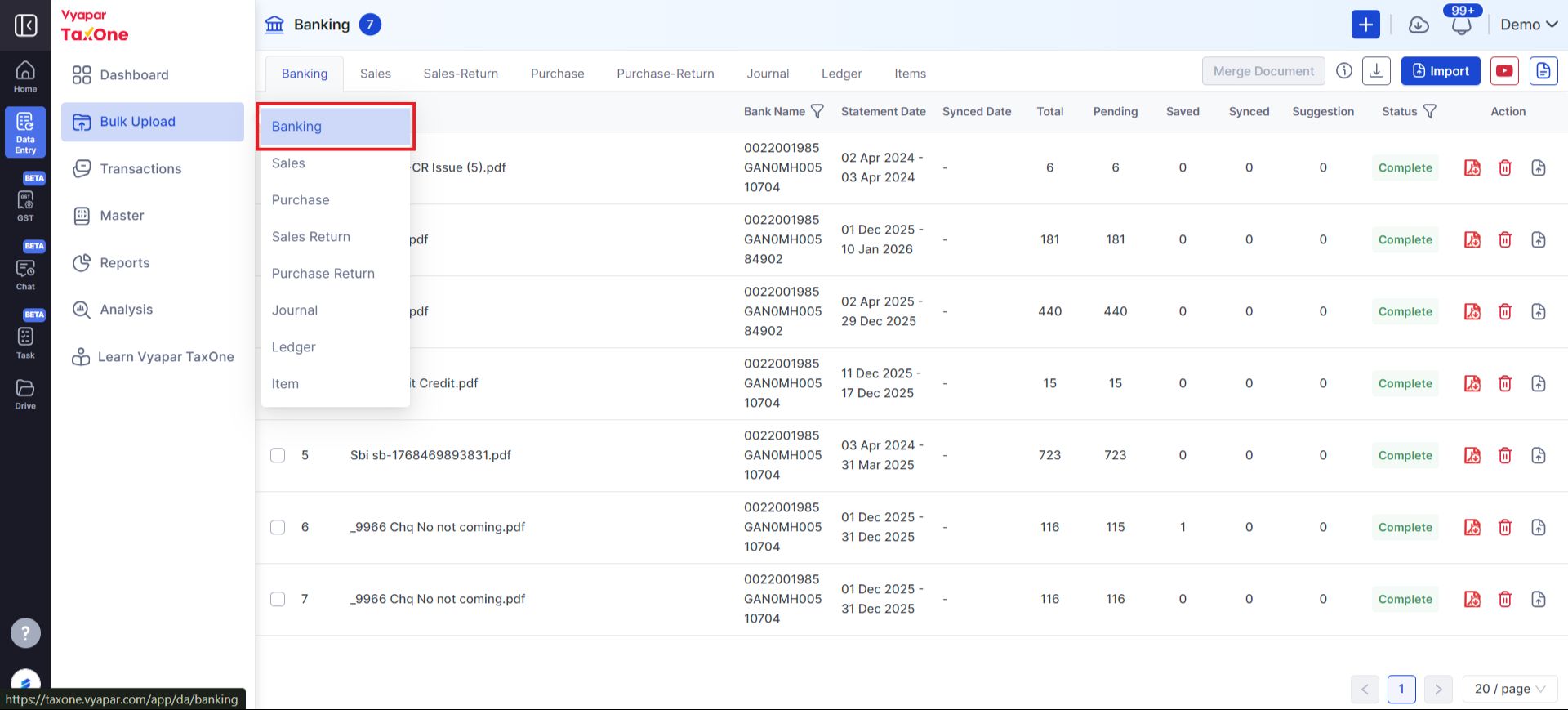Click the Import button

pos(1441,71)
